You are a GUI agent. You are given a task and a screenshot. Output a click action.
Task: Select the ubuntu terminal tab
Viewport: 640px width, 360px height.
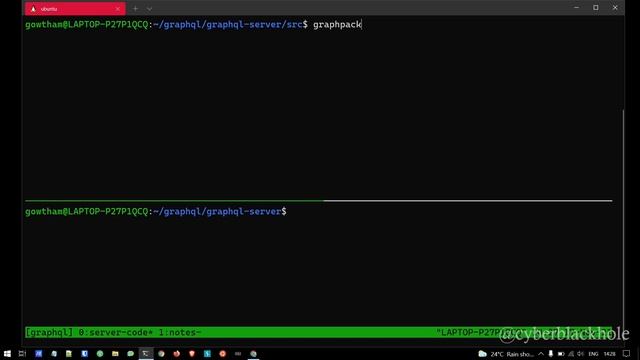(x=75, y=9)
